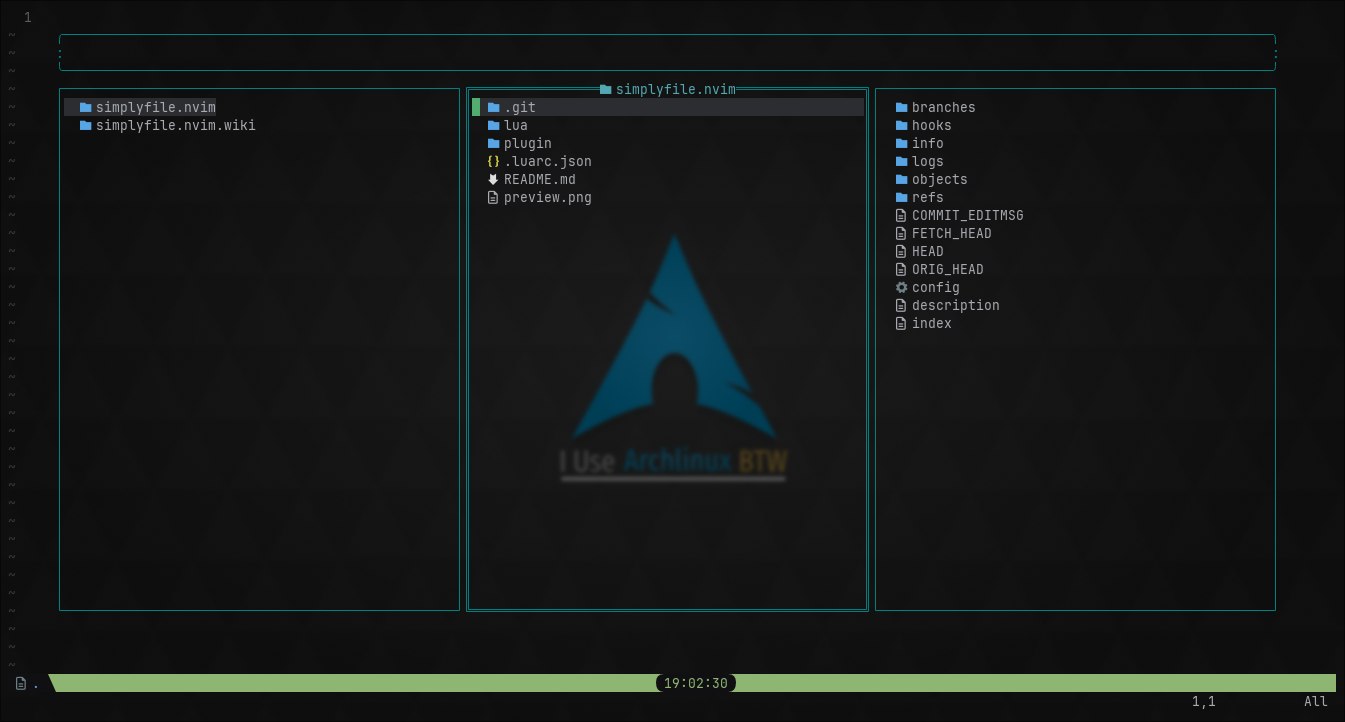Screen dimensions: 1345x722
Task: Click the folder icon in the simplyfile.nvim title
Action: (x=605, y=89)
